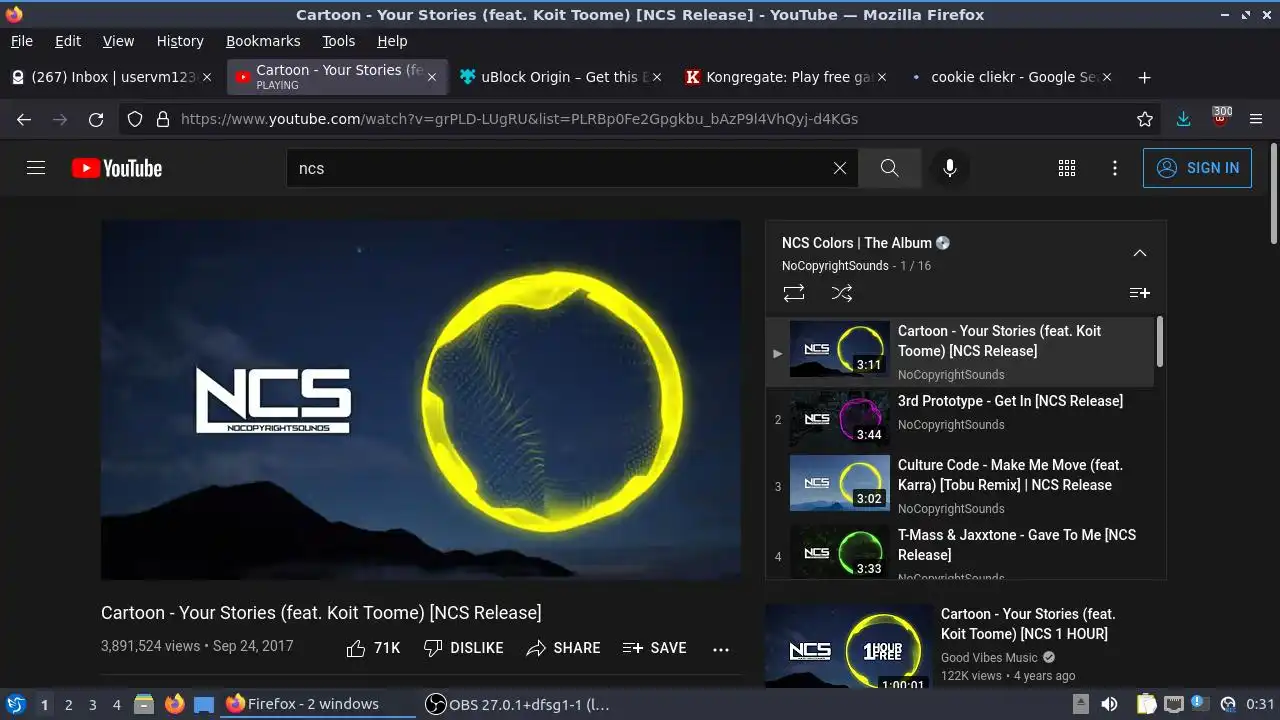Click thumbnail of currently playing playlist item
This screenshot has height=720, width=1280.
(839, 349)
